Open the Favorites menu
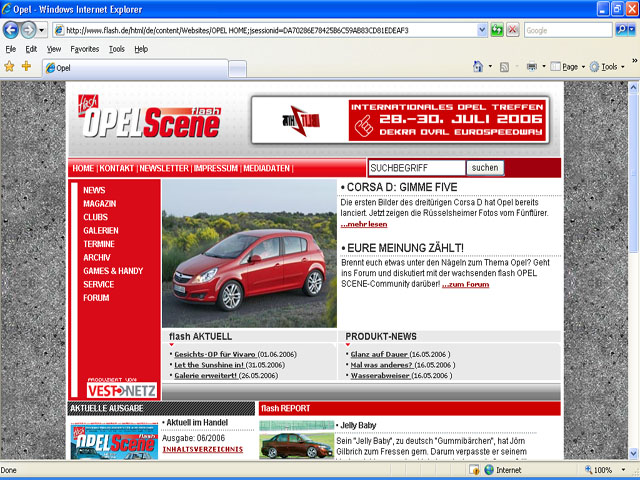 point(85,49)
